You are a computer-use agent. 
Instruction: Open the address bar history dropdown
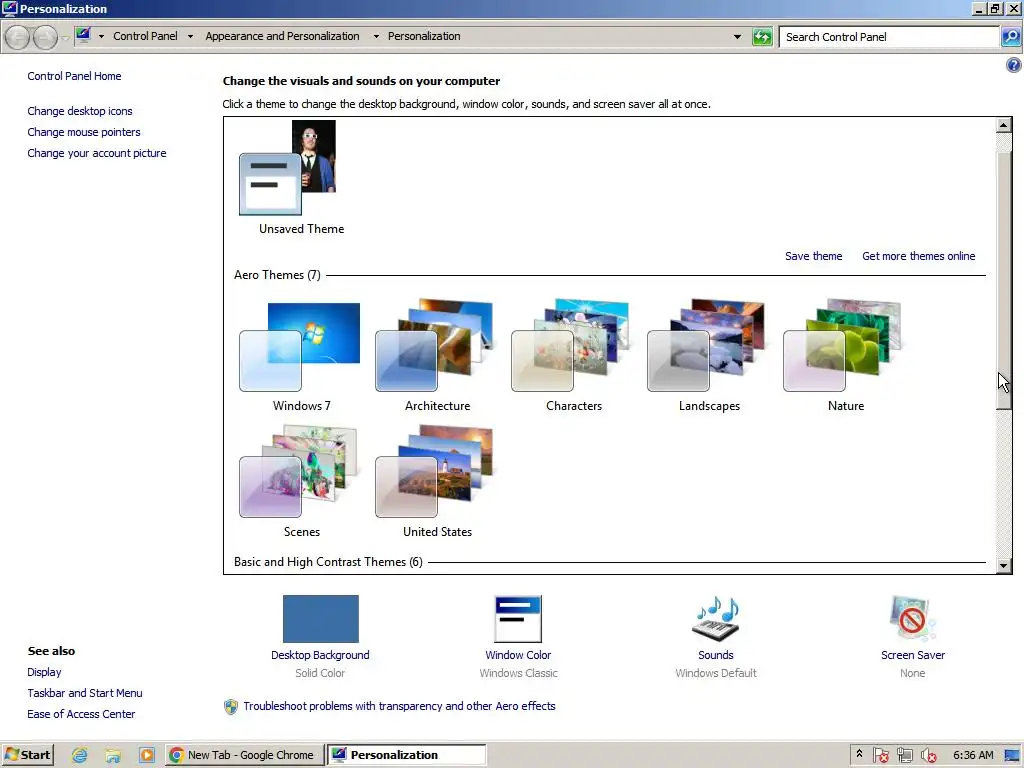[x=737, y=37]
